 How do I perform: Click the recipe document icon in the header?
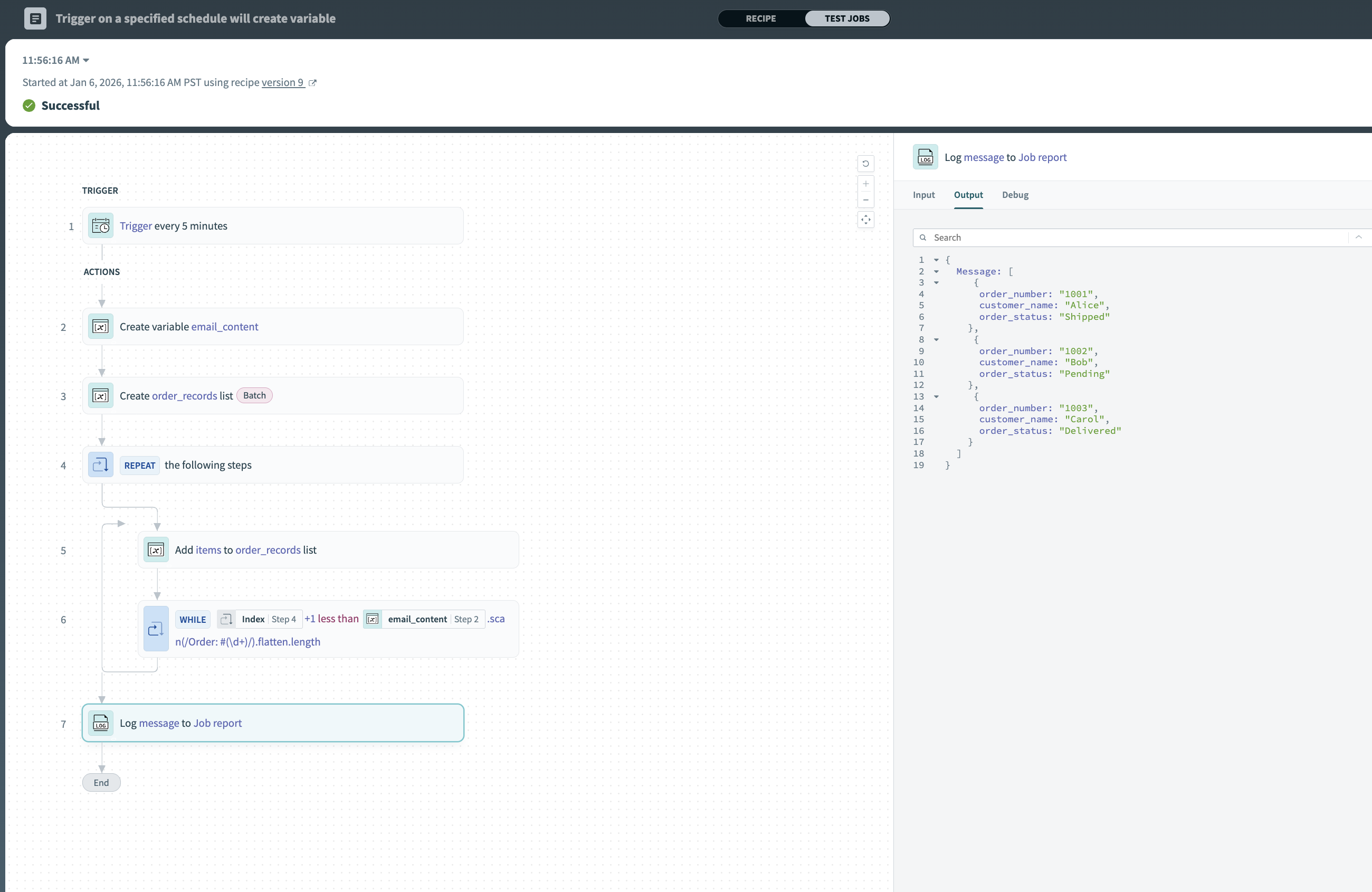(x=35, y=18)
